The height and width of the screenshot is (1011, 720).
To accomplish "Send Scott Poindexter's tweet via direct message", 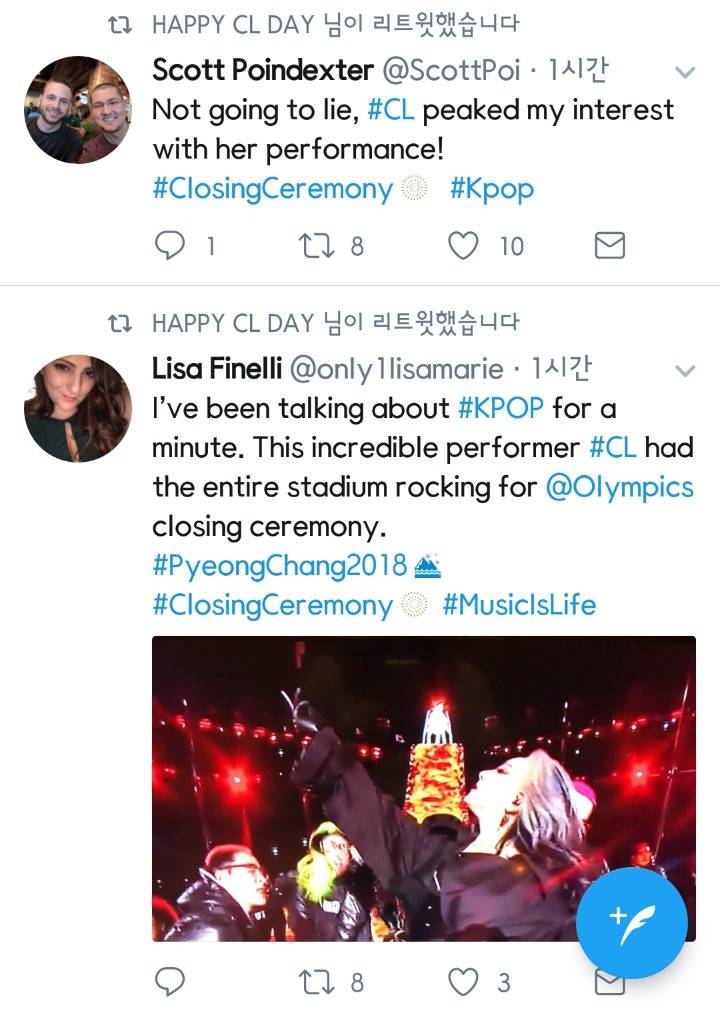I will [x=610, y=245].
